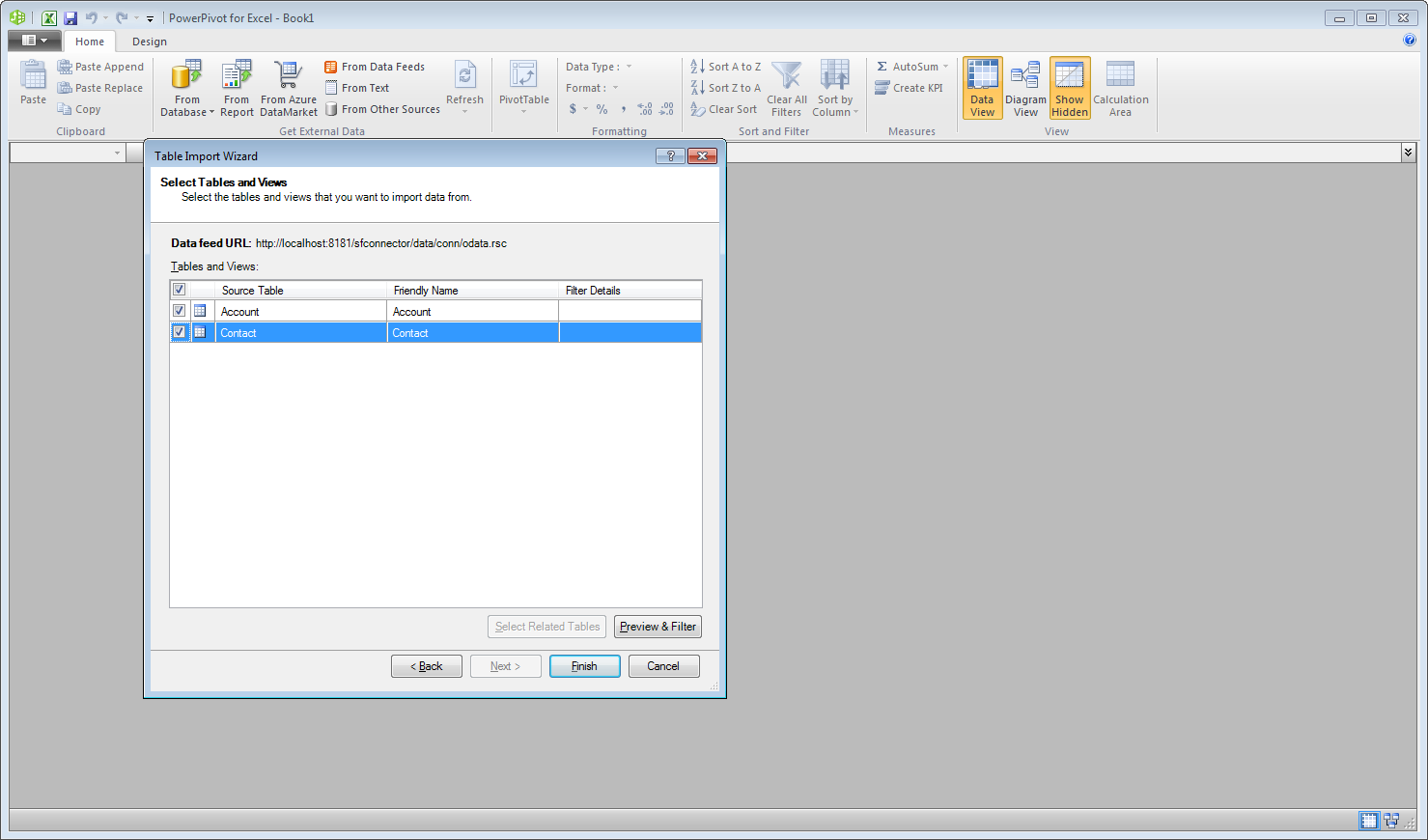1428x840 pixels.
Task: Toggle the select-all tables checkbox
Action: click(x=178, y=289)
